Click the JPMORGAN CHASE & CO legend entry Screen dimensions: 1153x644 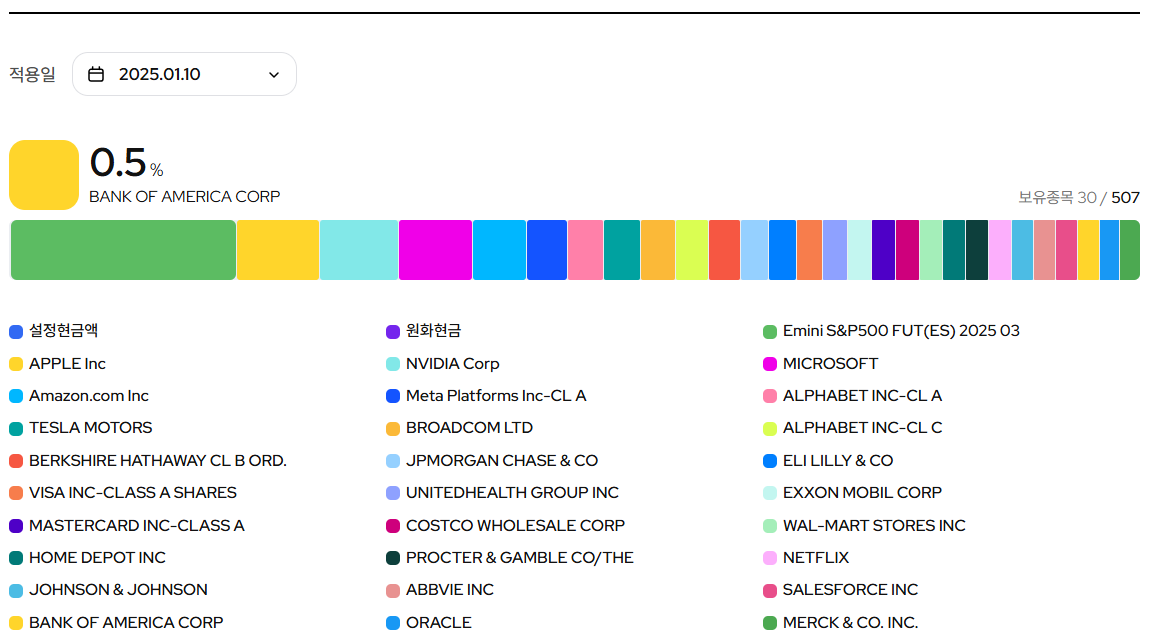click(x=492, y=460)
